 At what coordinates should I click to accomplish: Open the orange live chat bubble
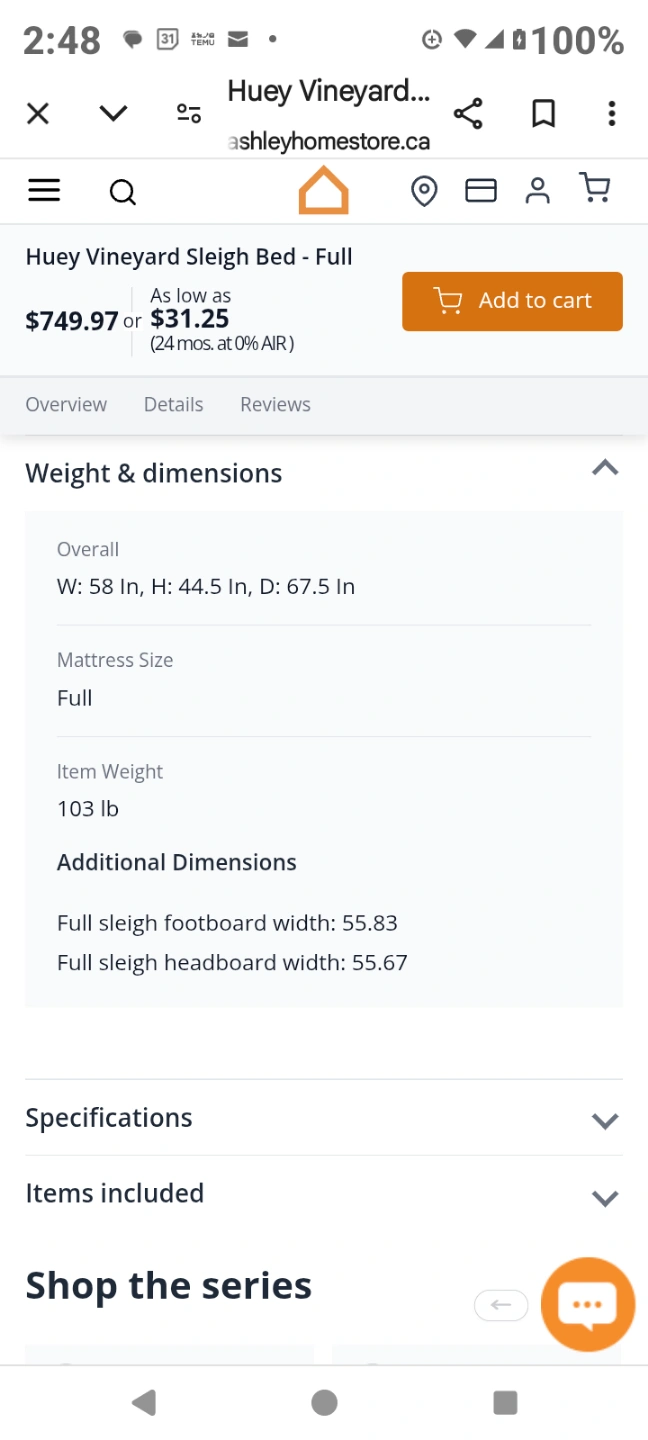click(x=587, y=1304)
